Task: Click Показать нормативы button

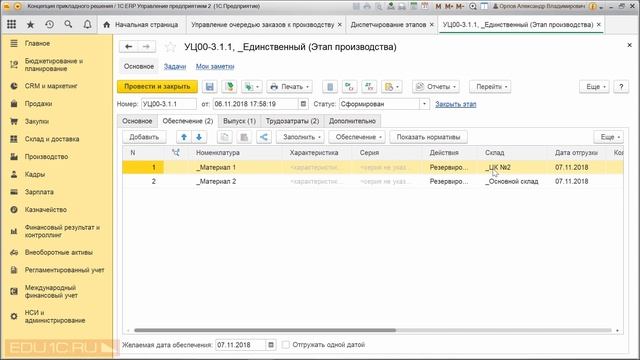Action: click(x=428, y=137)
